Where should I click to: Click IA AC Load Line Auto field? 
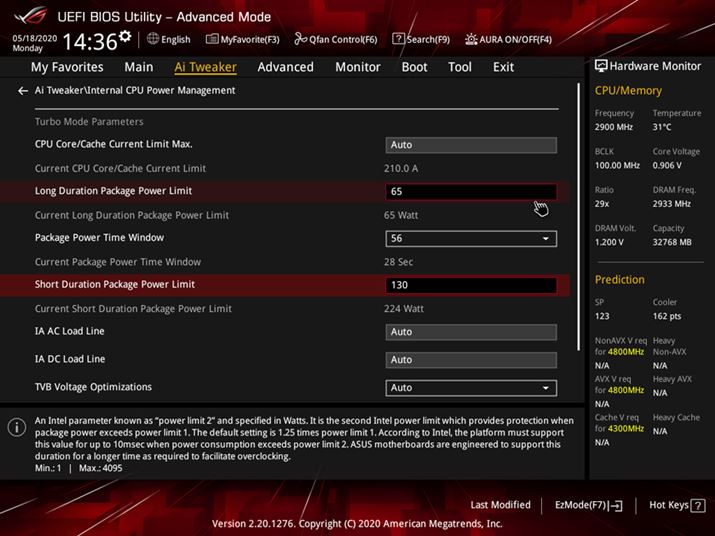471,332
